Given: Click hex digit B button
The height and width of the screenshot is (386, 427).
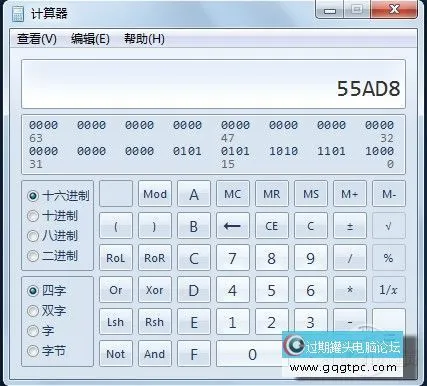Looking at the screenshot, I should pyautogui.click(x=194, y=226).
